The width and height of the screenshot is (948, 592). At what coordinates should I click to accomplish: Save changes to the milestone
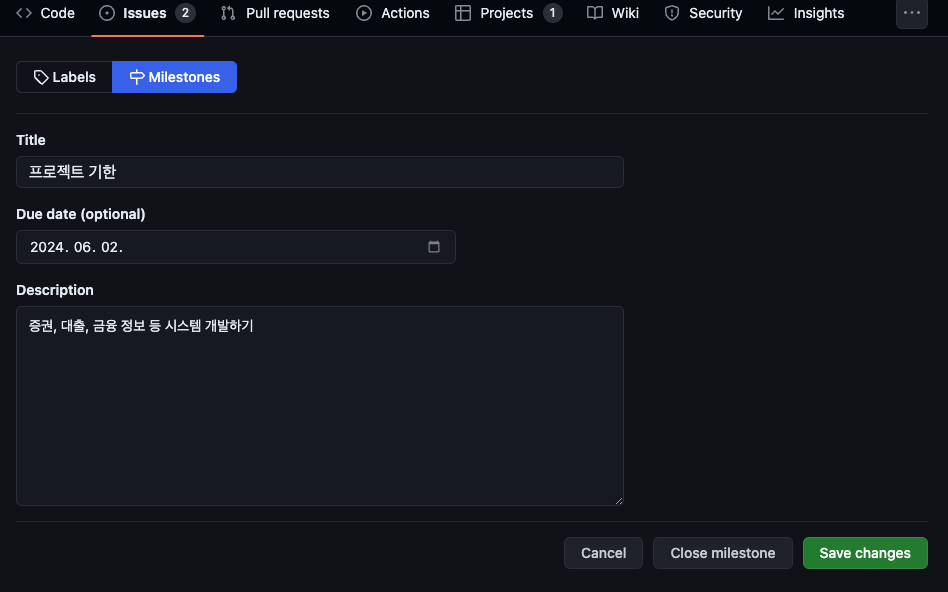(865, 553)
